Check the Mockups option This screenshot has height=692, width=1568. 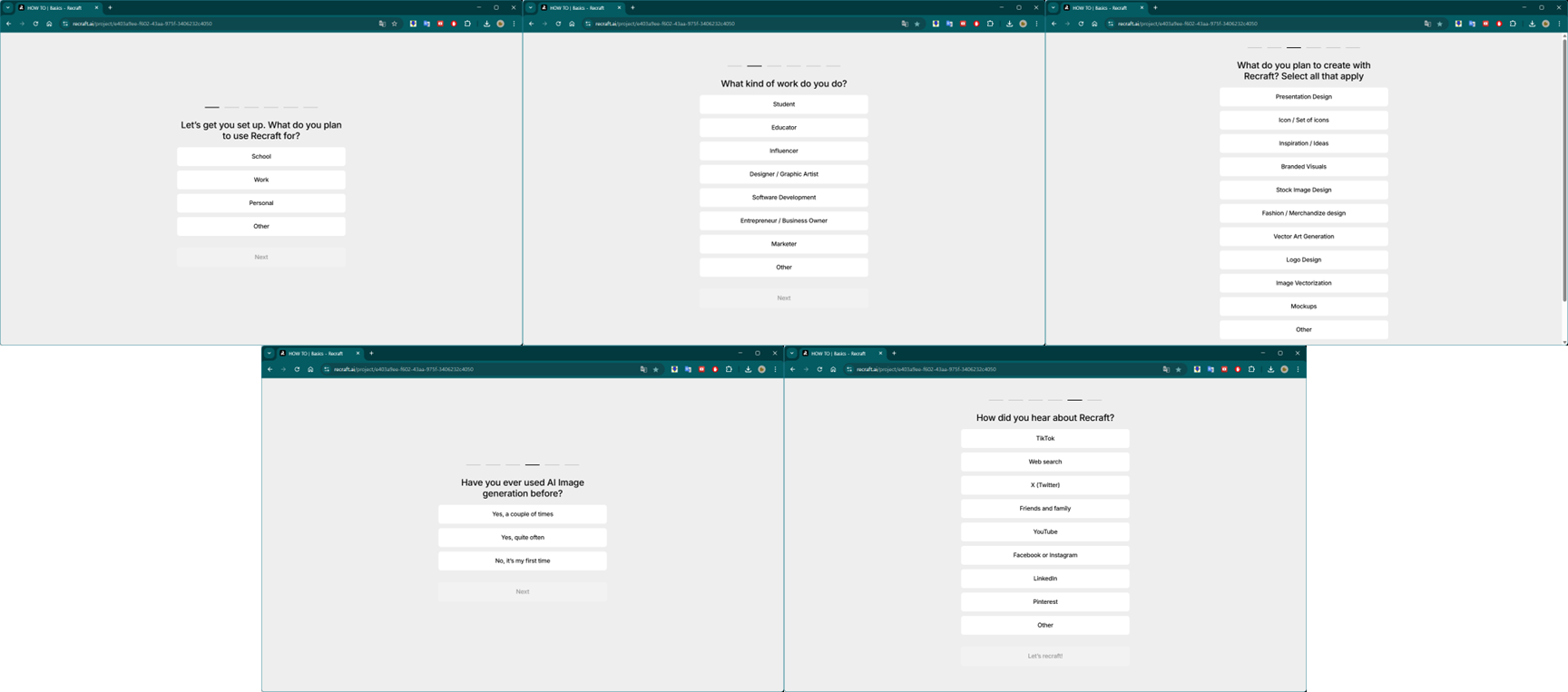click(x=1304, y=307)
